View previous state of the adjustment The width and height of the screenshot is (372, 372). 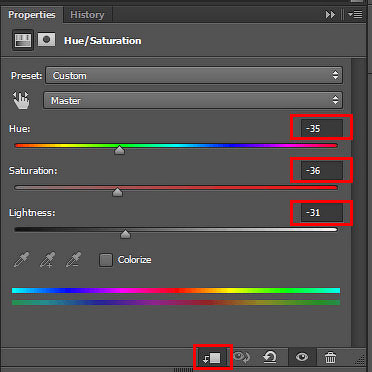click(x=242, y=358)
